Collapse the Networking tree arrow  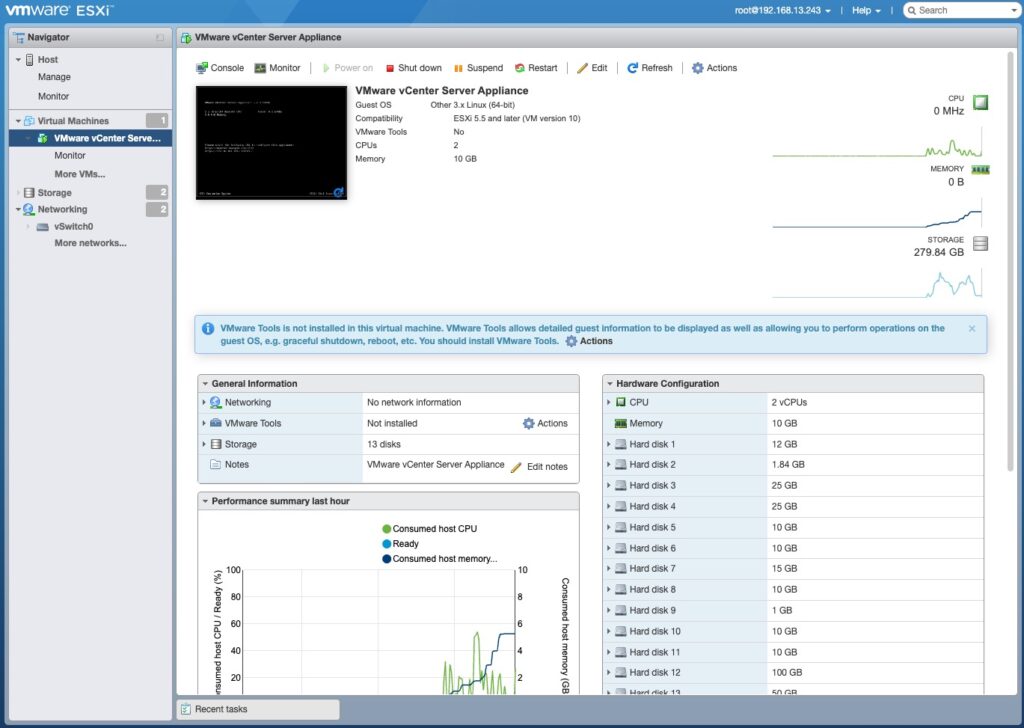[x=18, y=209]
